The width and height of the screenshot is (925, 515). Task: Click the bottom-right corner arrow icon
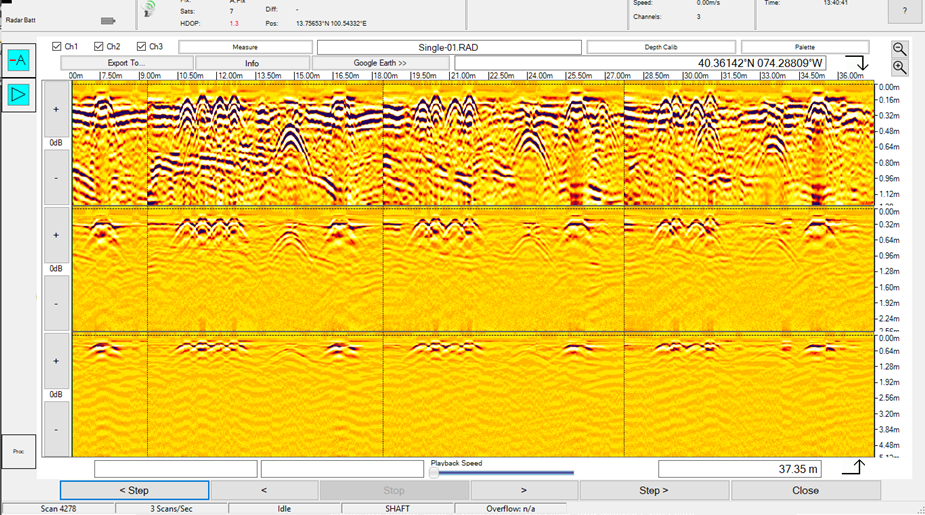point(852,468)
